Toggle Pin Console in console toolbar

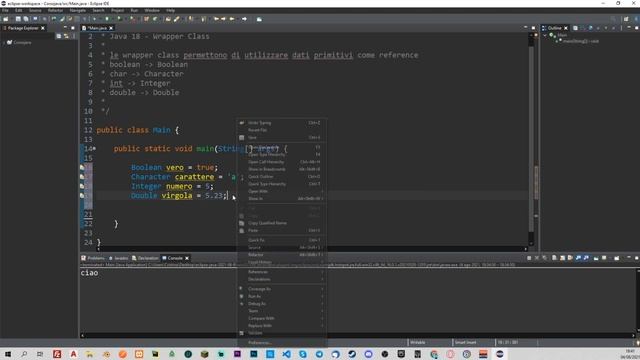[x=596, y=258]
